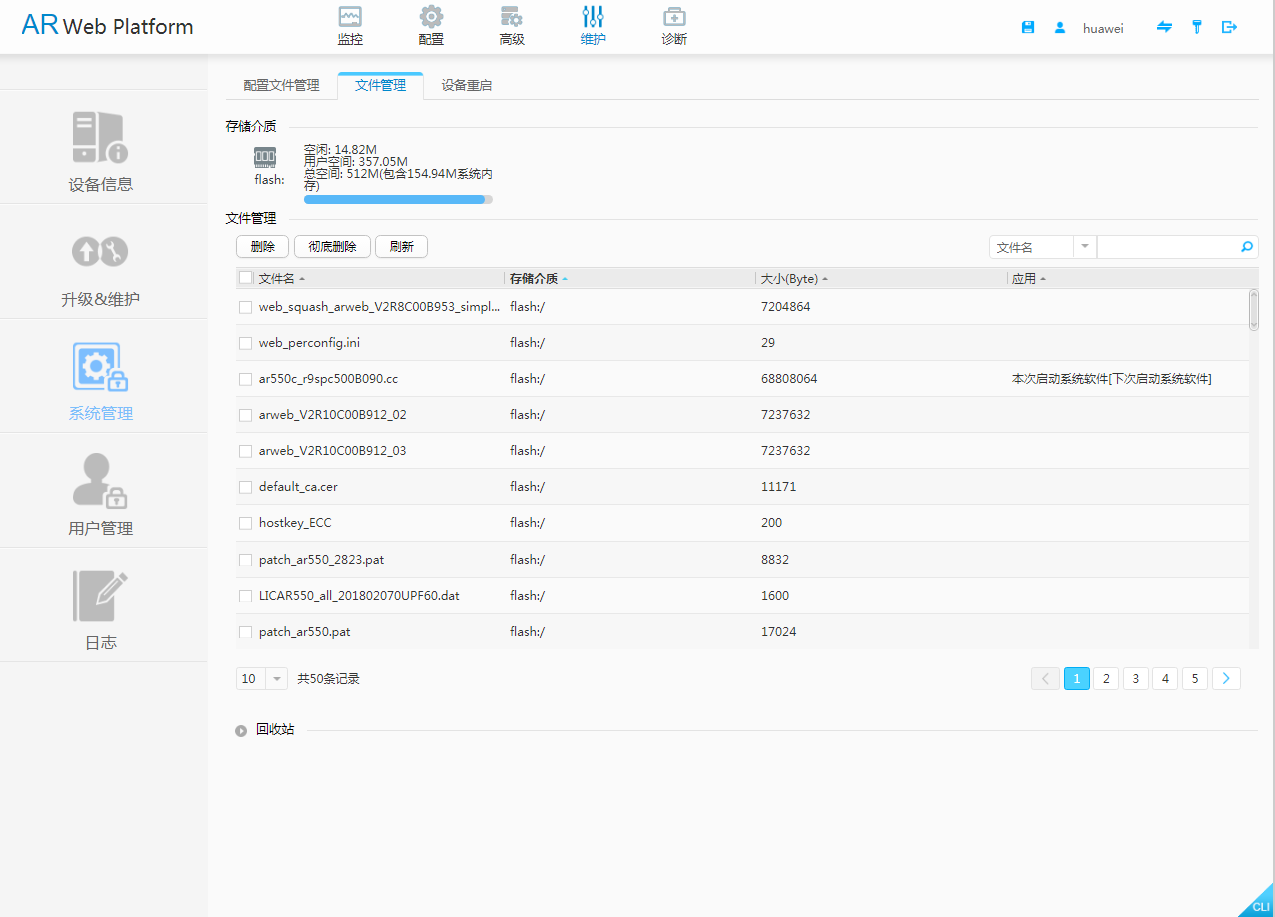Click the search magnifier icon
Screen dimensions: 1275x917
pos(1246,247)
